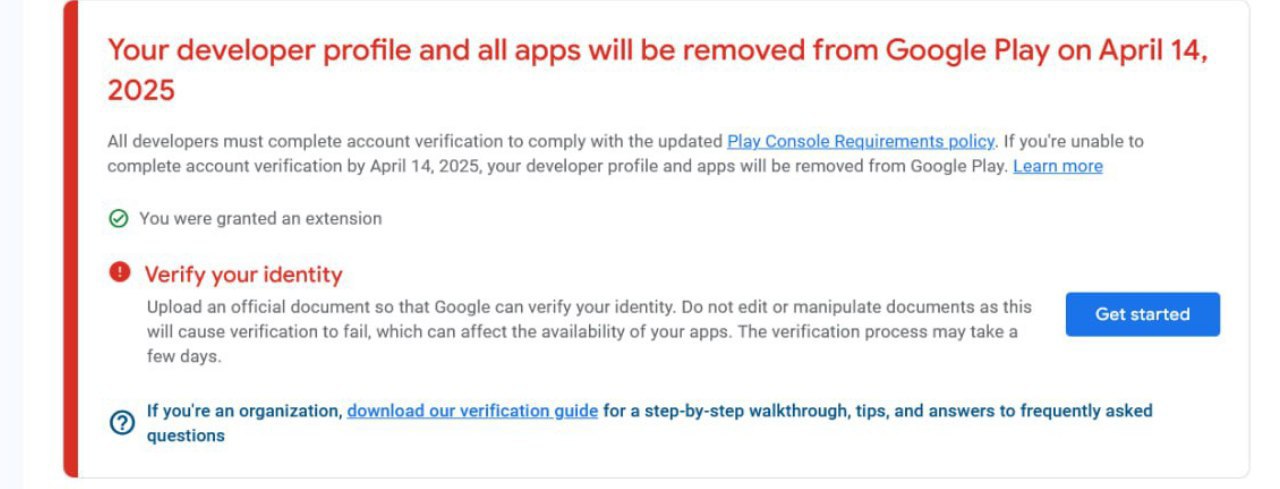Image resolution: width=1280 pixels, height=489 pixels.
Task: Open the Play Console Requirements policy link
Action: click(x=860, y=141)
